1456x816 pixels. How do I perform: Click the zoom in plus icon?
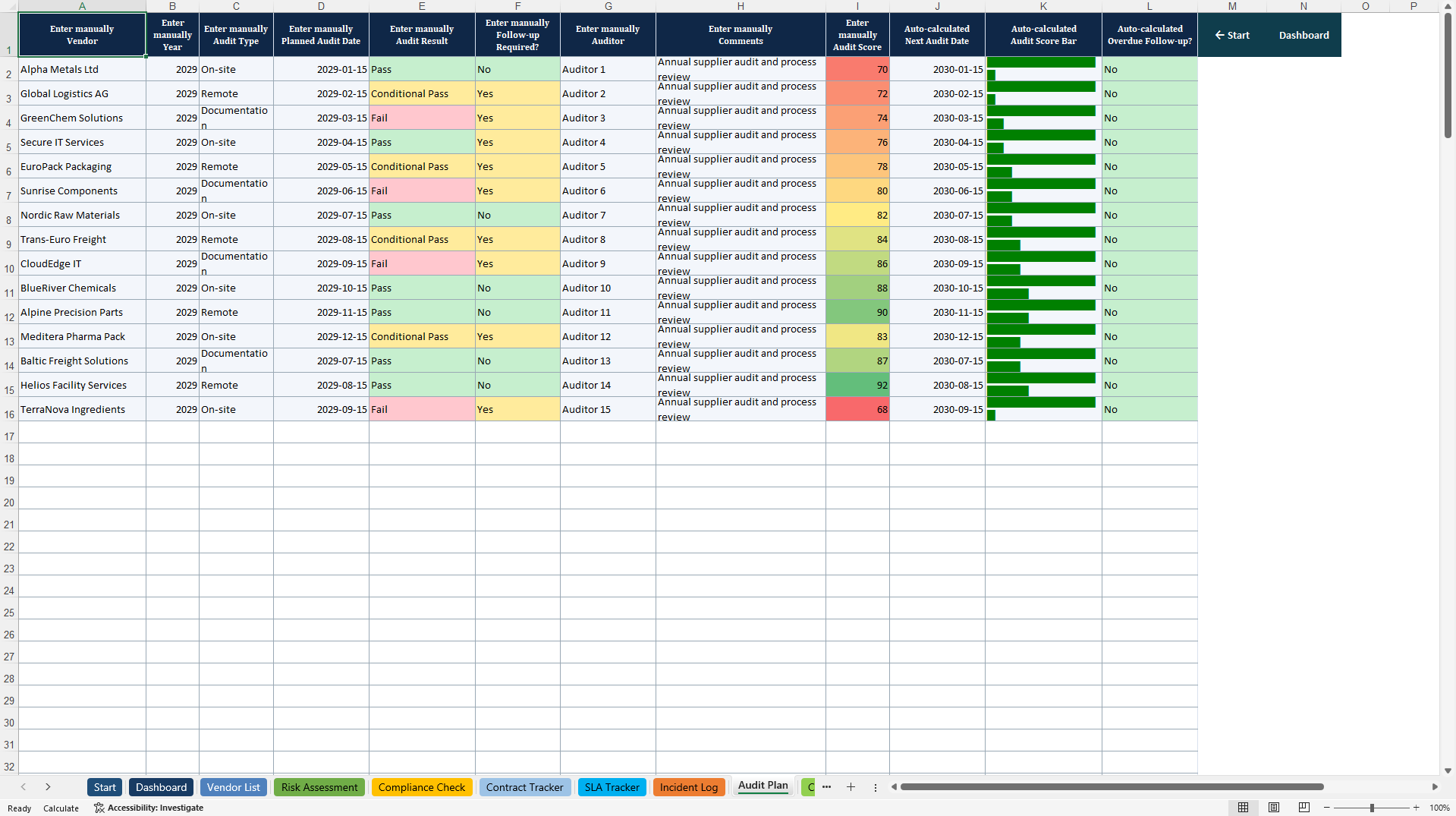(1416, 808)
